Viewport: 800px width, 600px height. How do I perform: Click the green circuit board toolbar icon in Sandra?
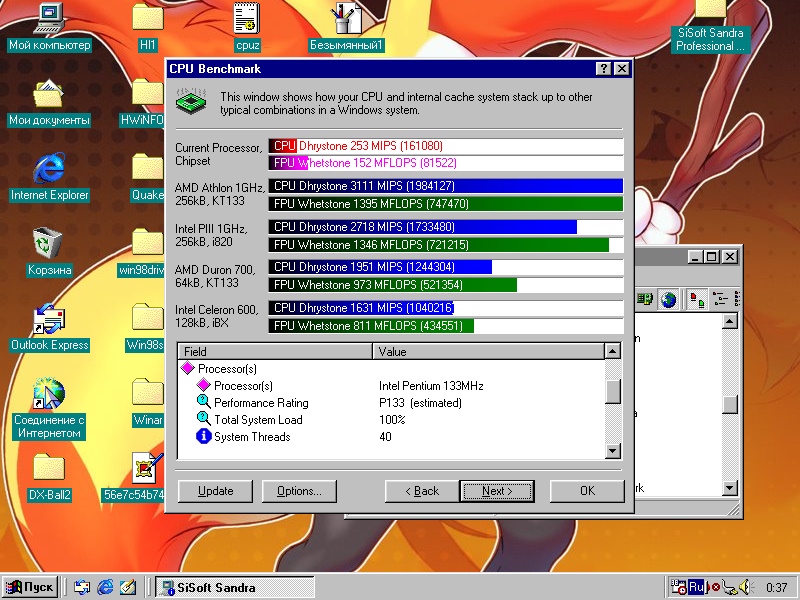pyautogui.click(x=644, y=299)
